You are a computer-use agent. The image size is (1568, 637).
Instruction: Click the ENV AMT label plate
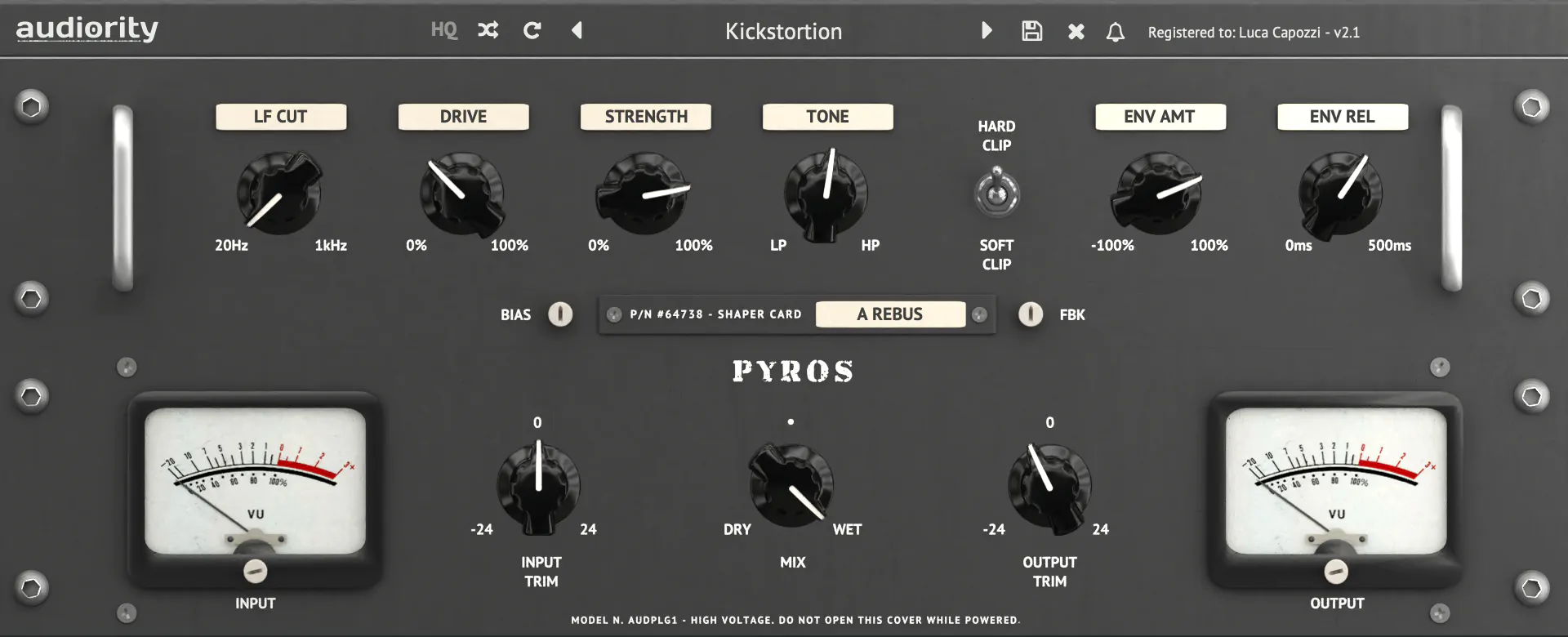click(x=1160, y=117)
